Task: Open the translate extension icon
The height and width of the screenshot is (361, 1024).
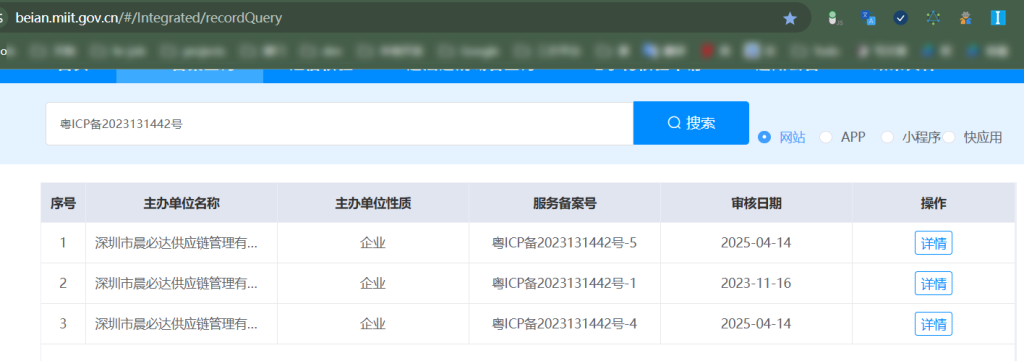Action: pyautogui.click(x=868, y=18)
